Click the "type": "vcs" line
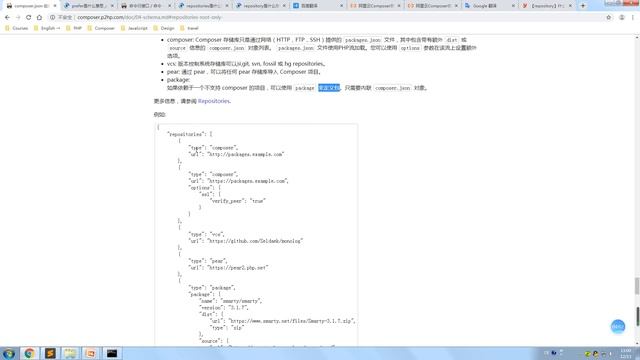This screenshot has height=360, width=640. [207, 234]
